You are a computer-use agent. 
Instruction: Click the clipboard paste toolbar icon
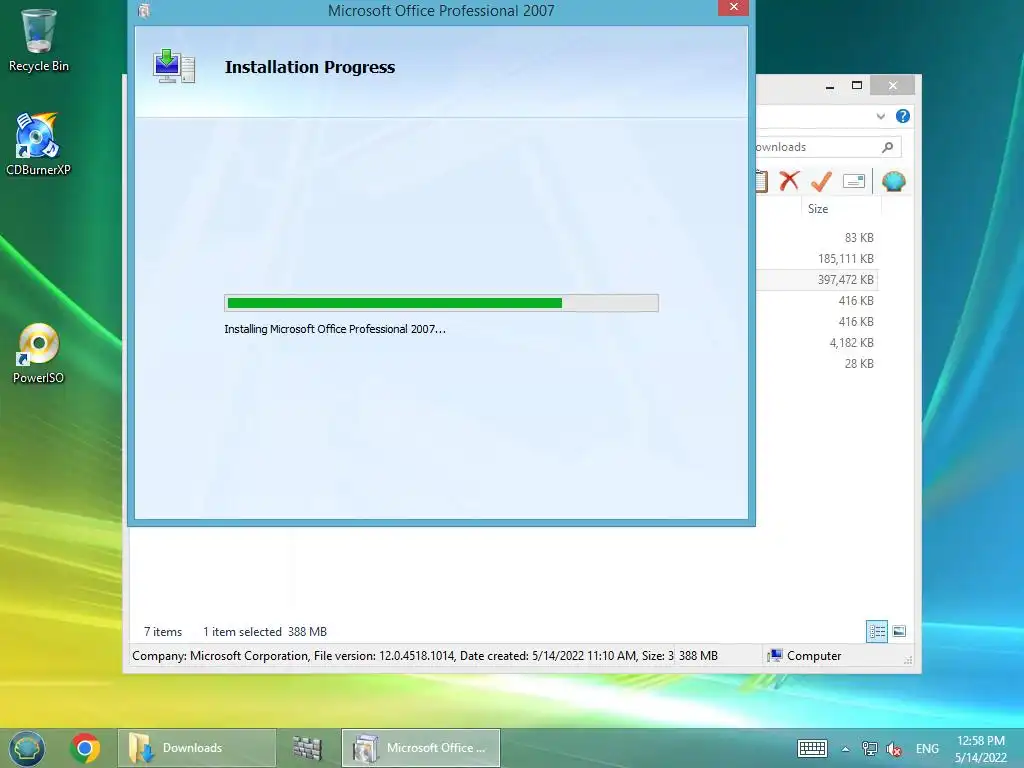pyautogui.click(x=761, y=181)
